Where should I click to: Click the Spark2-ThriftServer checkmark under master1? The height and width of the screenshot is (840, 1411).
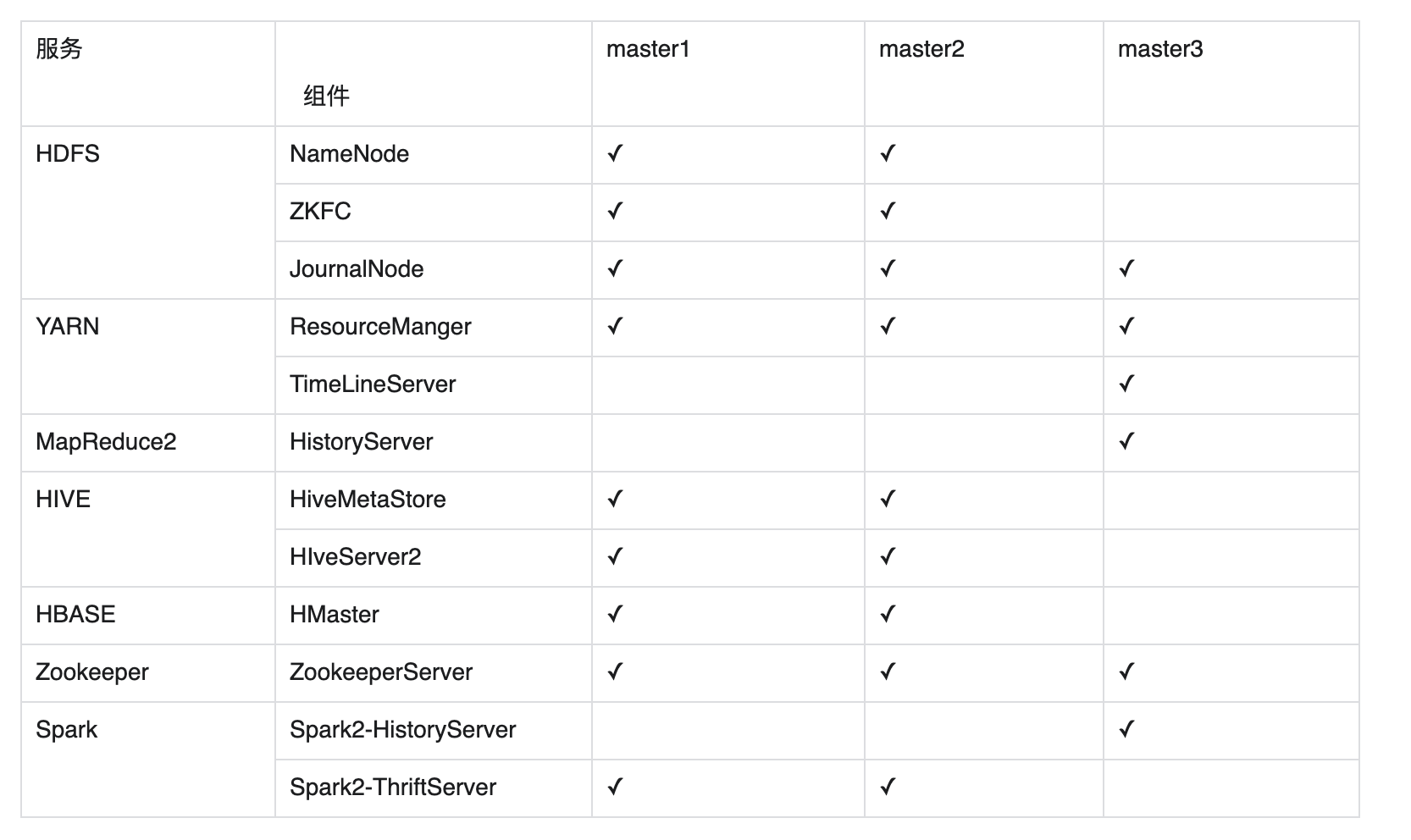615,787
